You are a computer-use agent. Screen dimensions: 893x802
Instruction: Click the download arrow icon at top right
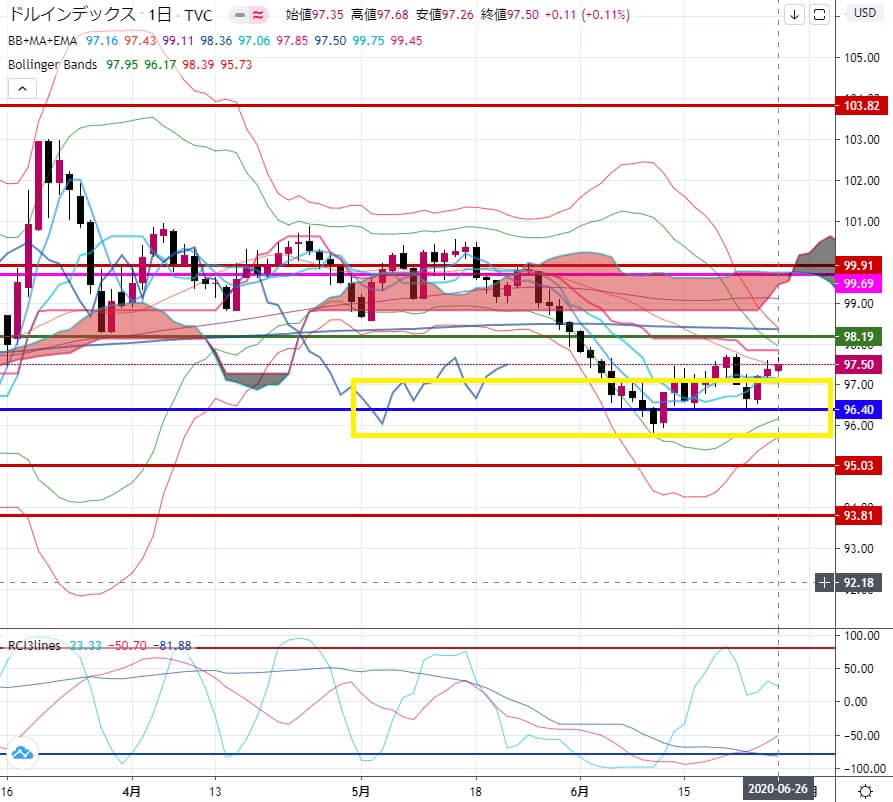pyautogui.click(x=794, y=15)
